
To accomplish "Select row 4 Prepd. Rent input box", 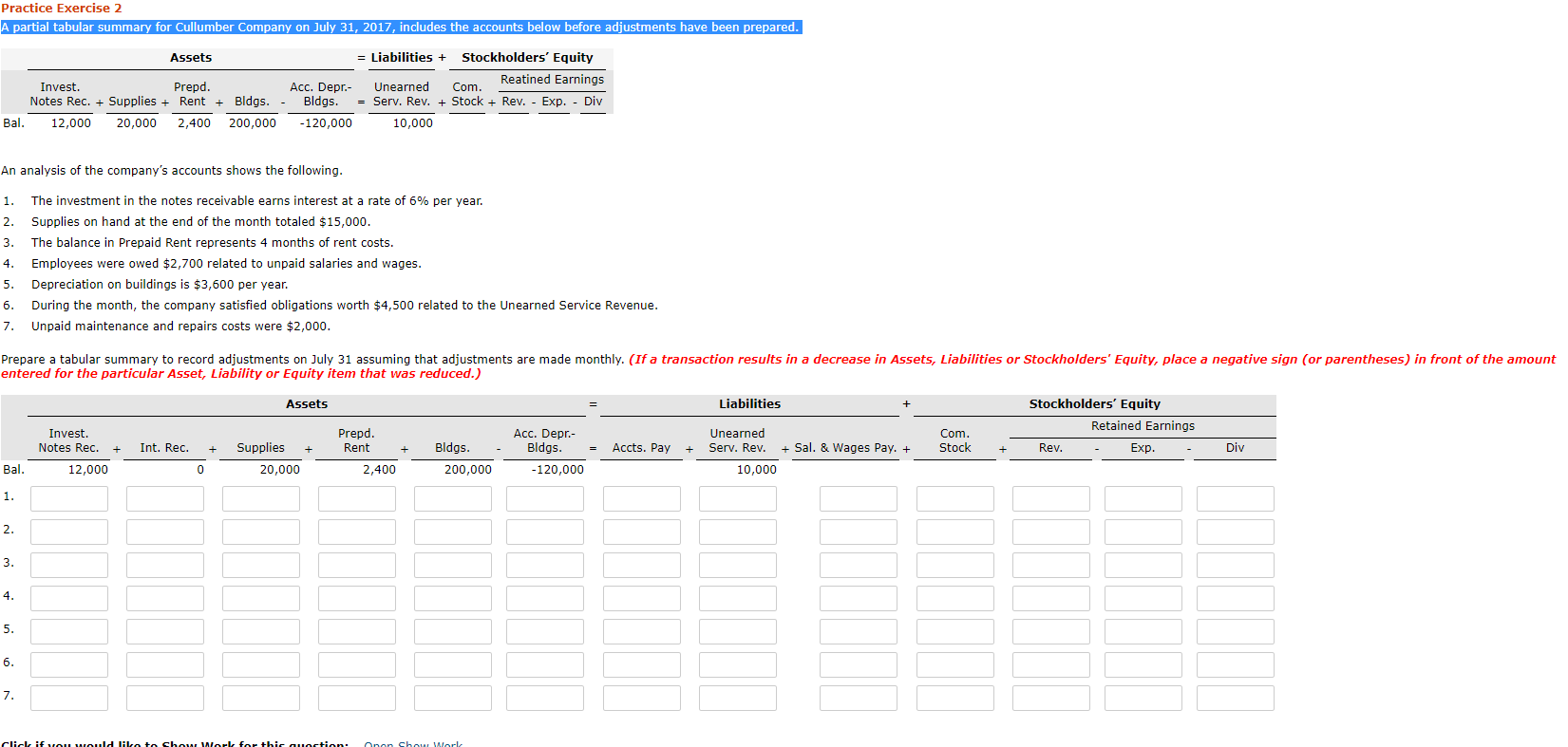I will coord(357,599).
